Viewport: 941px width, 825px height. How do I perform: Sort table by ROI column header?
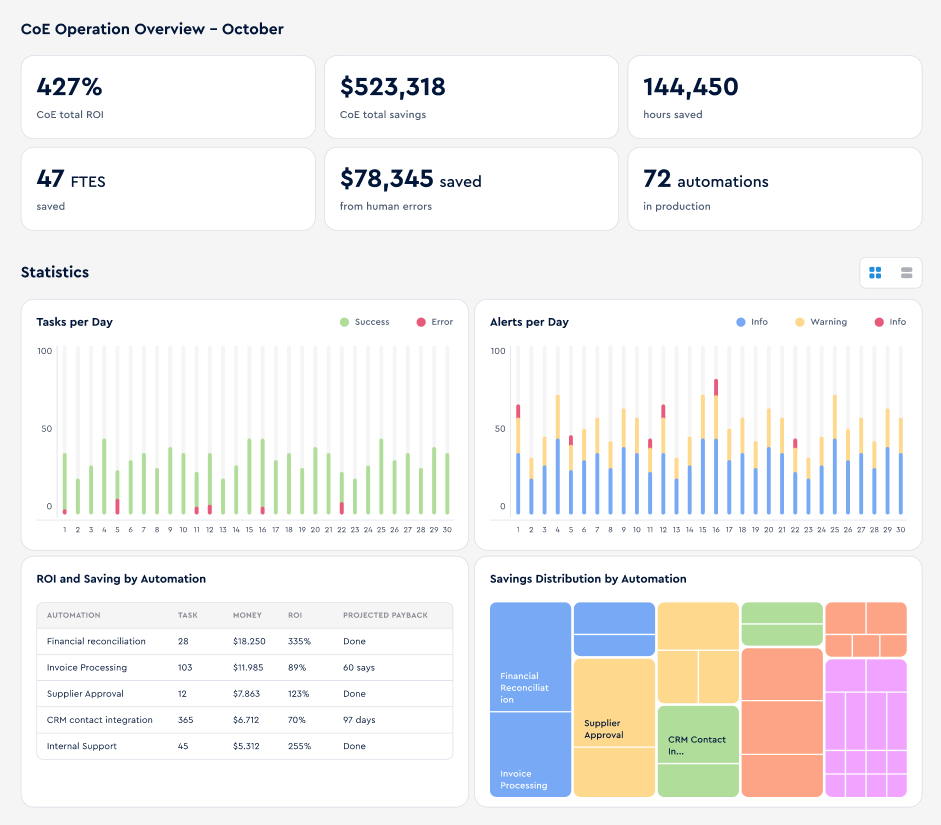(295, 615)
